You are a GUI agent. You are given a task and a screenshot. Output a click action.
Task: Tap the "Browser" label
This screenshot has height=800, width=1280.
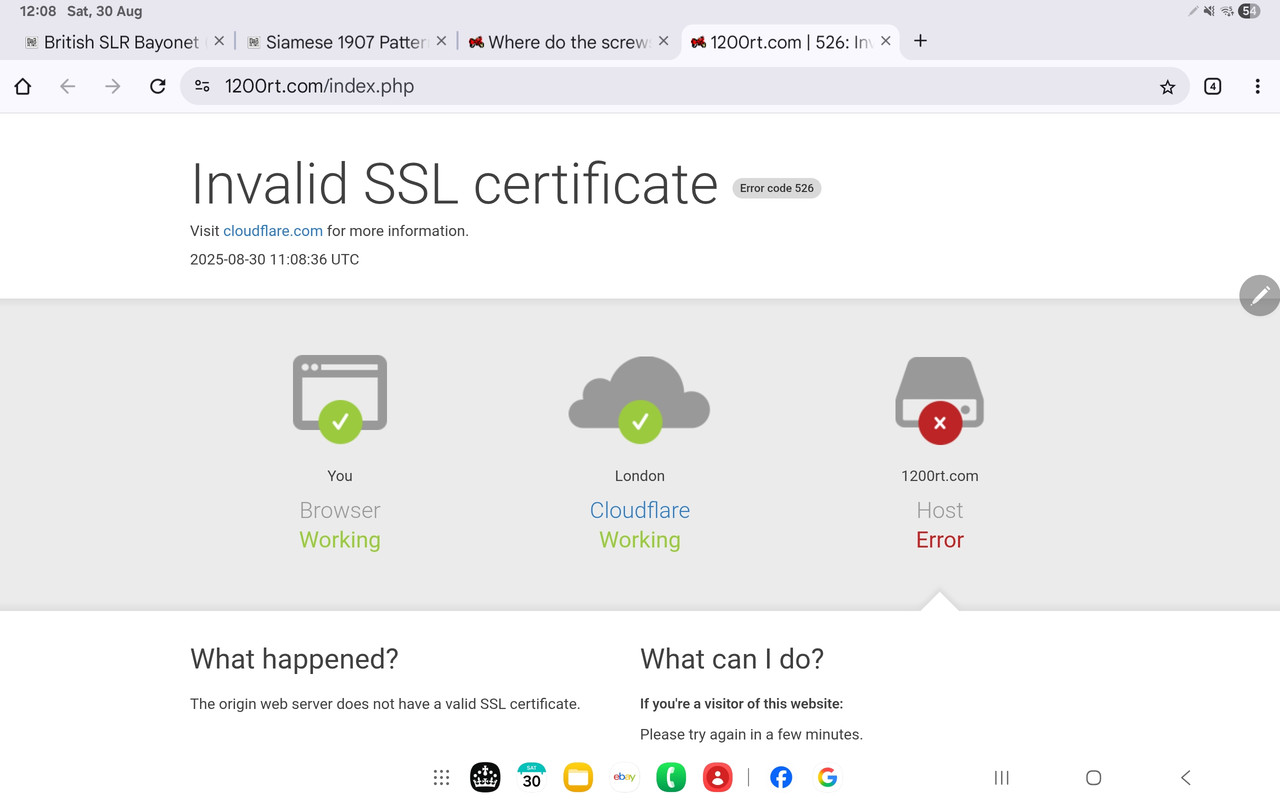[340, 510]
